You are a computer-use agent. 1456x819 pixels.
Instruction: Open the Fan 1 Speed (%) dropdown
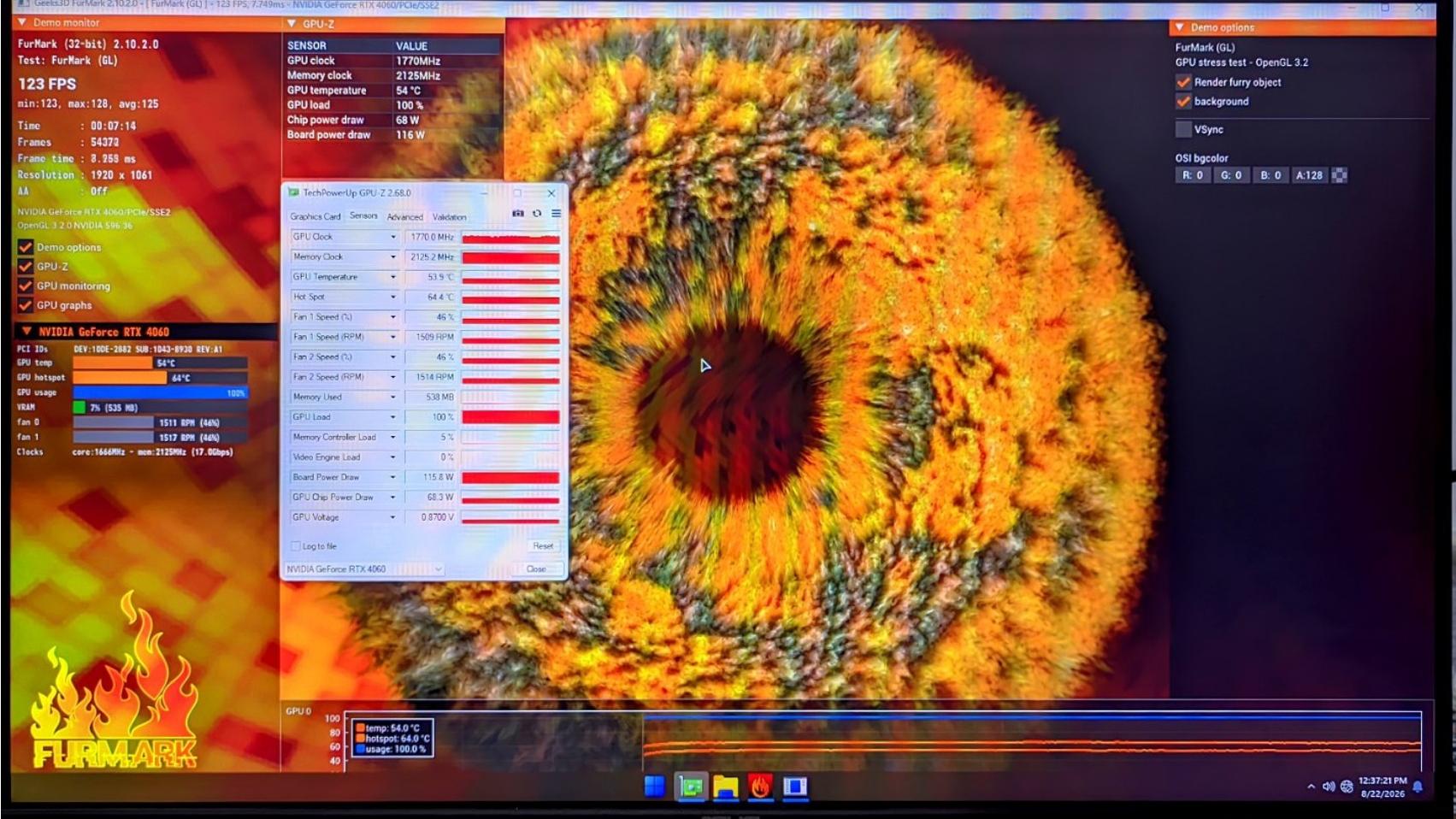pyautogui.click(x=393, y=317)
